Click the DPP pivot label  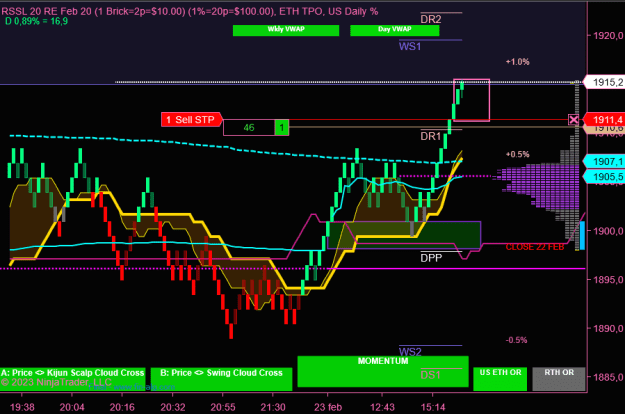tap(431, 258)
